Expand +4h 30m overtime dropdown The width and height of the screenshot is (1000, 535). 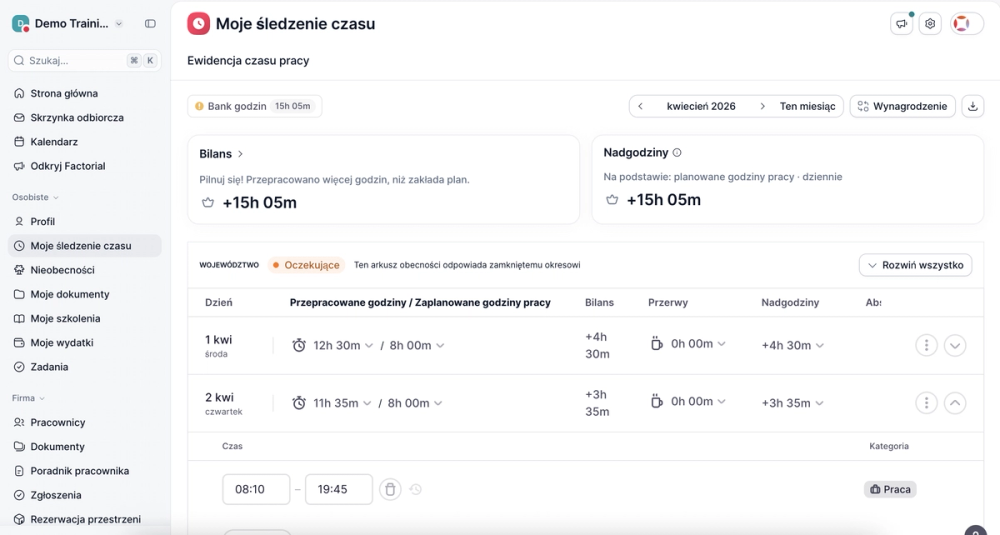[x=820, y=345]
